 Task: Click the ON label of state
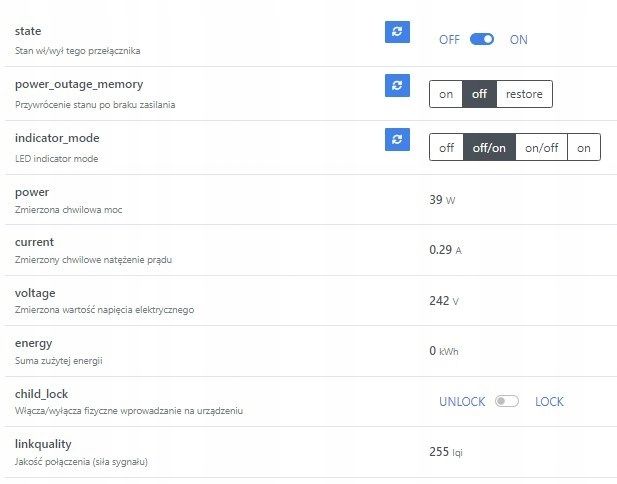[x=518, y=40]
